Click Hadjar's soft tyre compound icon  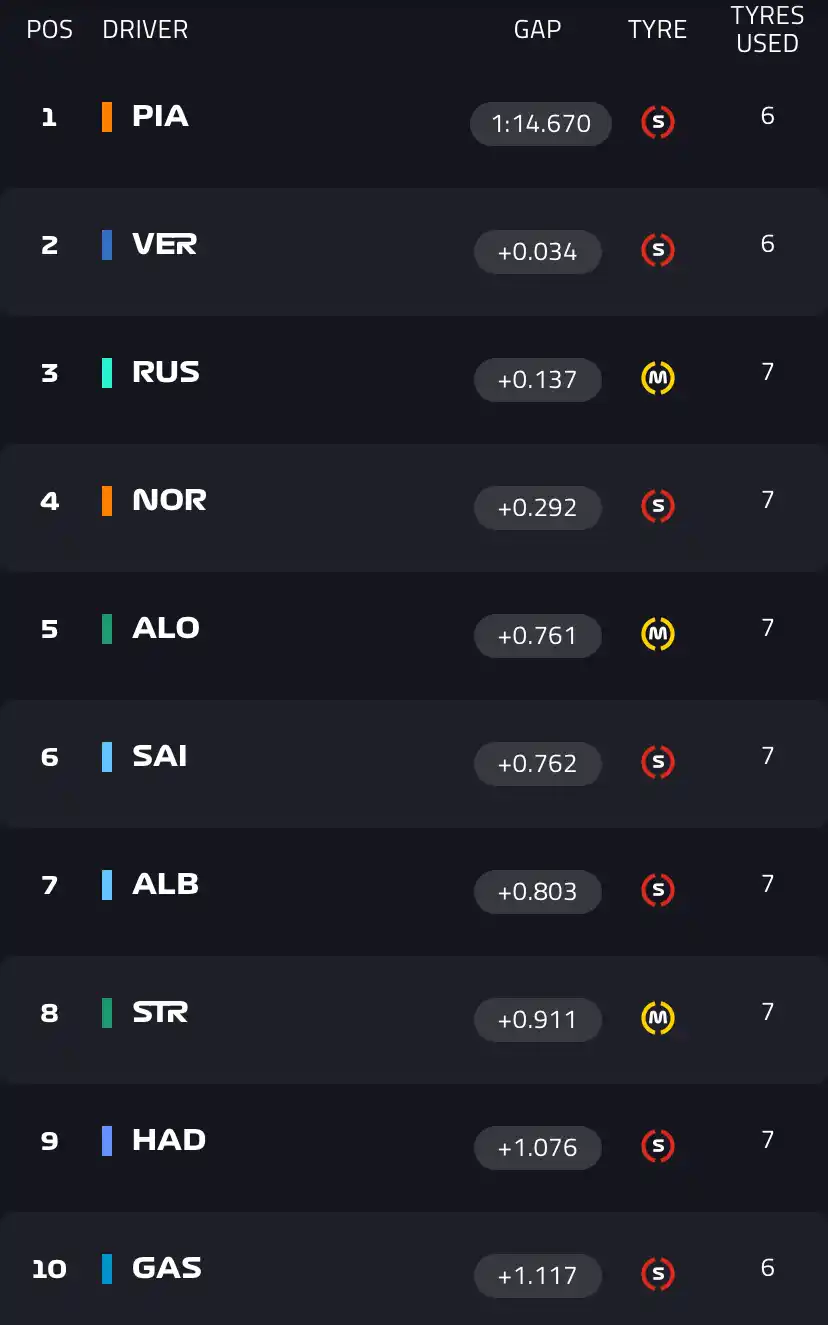click(x=657, y=1147)
